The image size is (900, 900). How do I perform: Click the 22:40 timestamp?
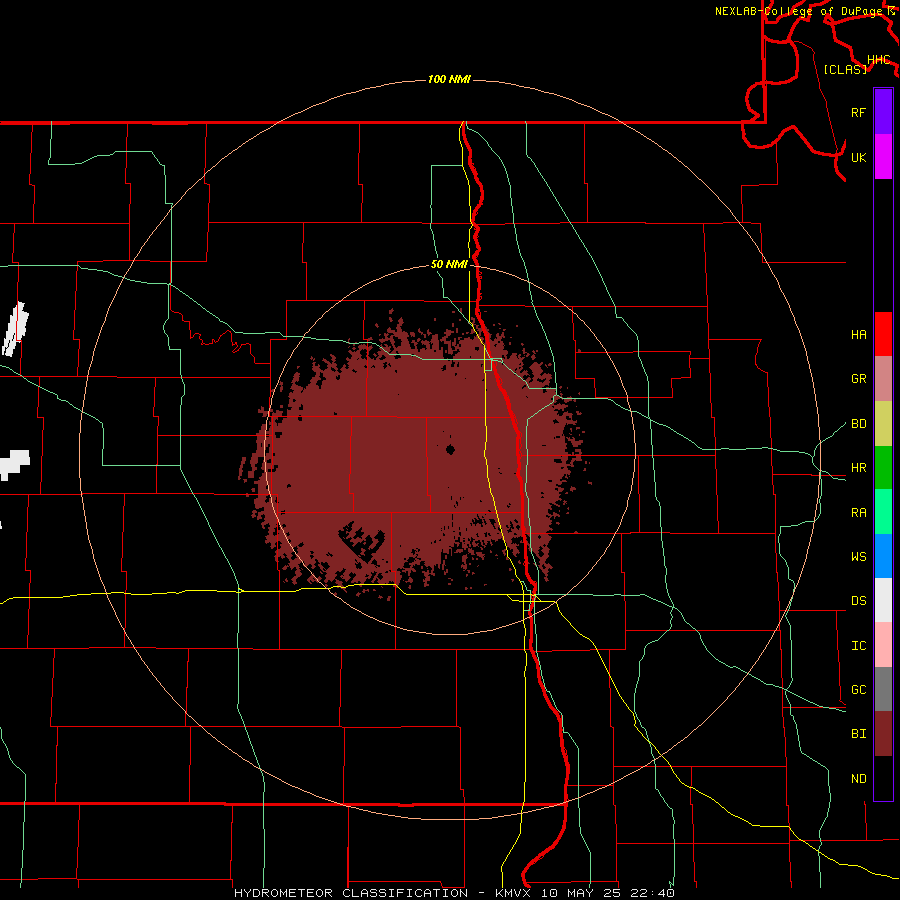(652, 893)
